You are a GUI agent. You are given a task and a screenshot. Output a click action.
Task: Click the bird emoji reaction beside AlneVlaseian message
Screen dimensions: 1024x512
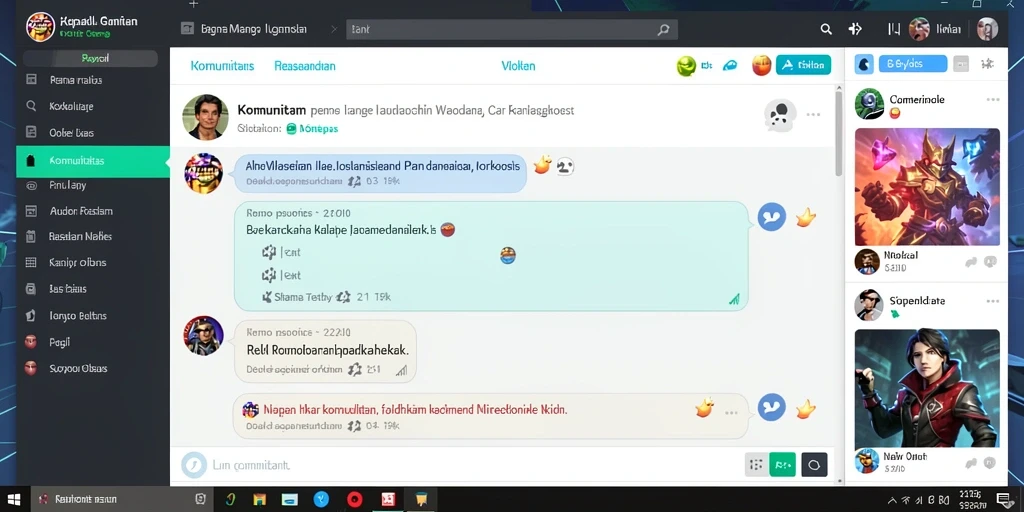542,165
